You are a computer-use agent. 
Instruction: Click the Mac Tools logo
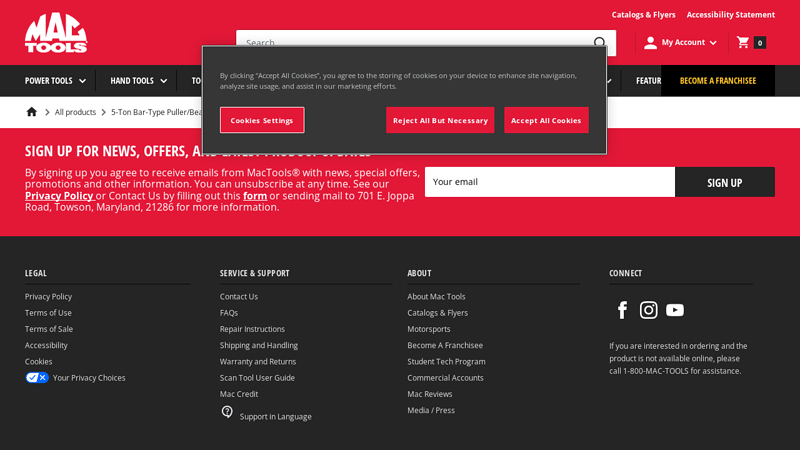56,33
